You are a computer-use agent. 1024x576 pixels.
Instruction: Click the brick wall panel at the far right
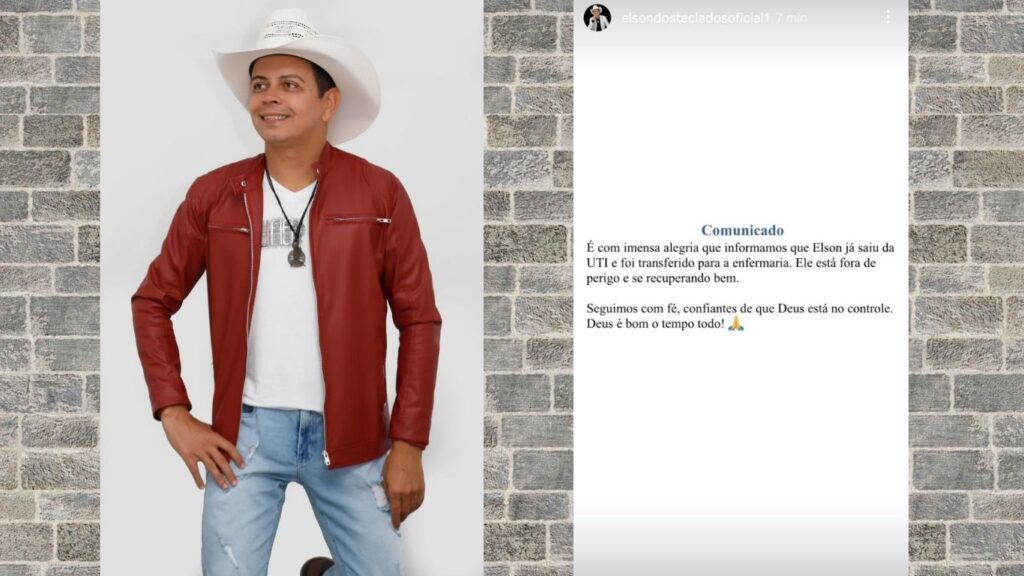966,288
